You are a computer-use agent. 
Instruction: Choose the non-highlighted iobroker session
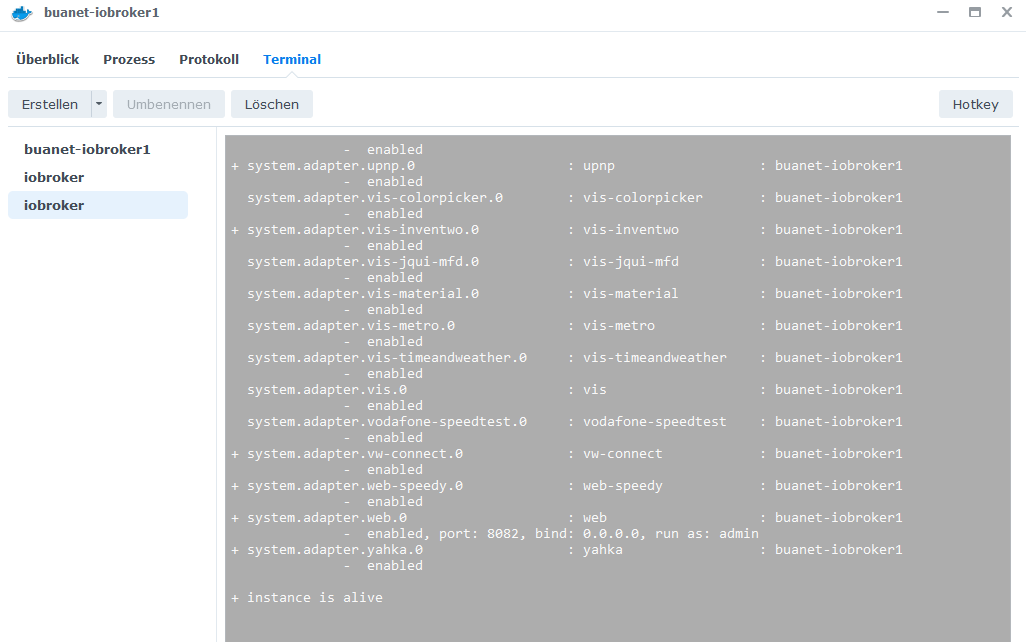click(54, 177)
